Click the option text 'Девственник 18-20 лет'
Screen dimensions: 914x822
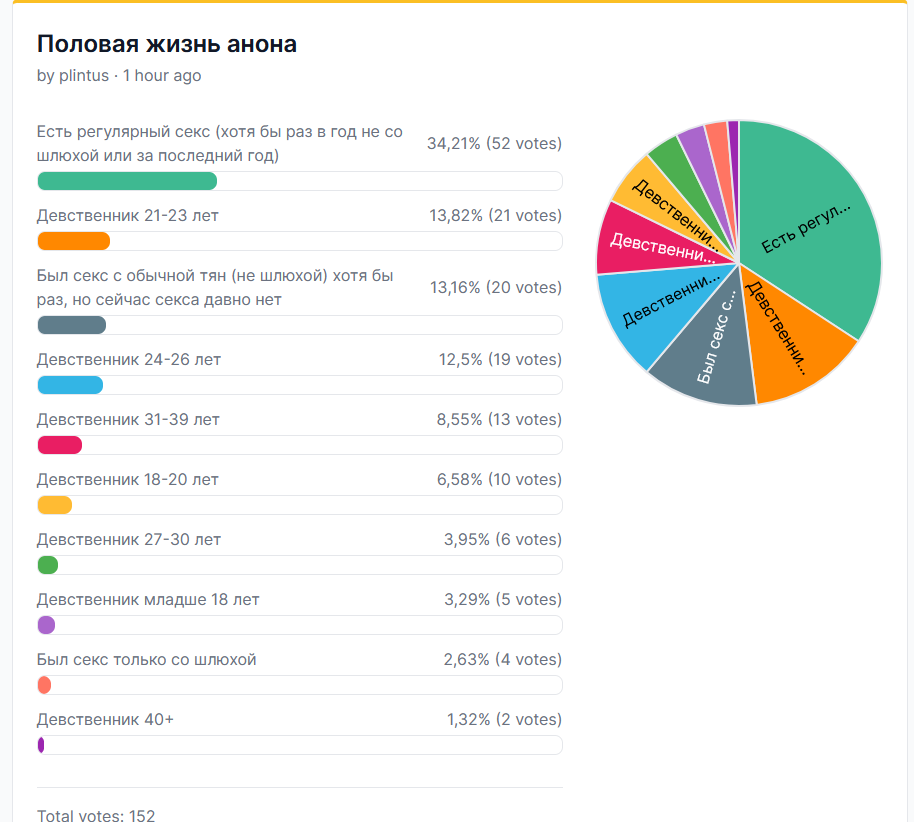[128, 480]
